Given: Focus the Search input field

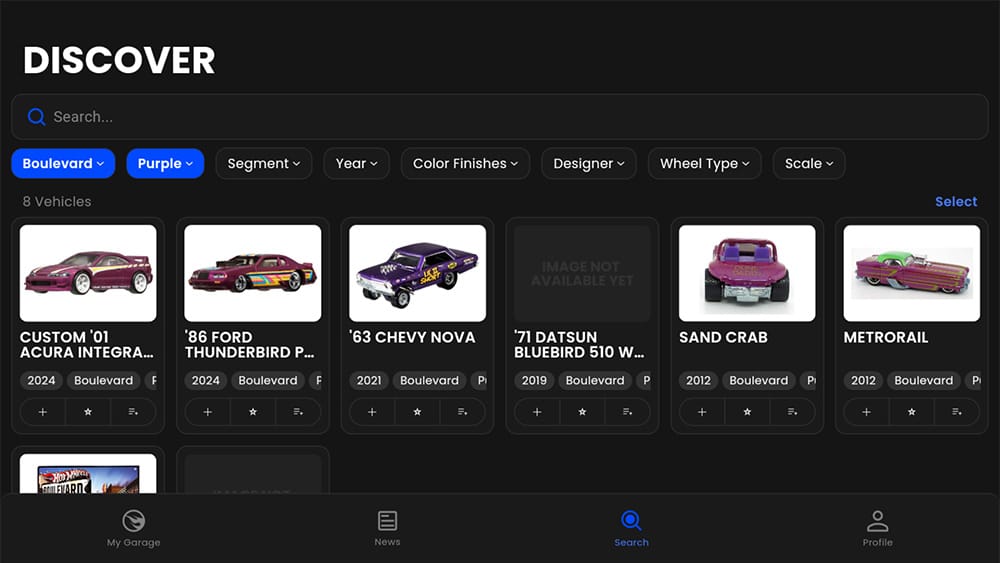Looking at the screenshot, I should click(500, 117).
